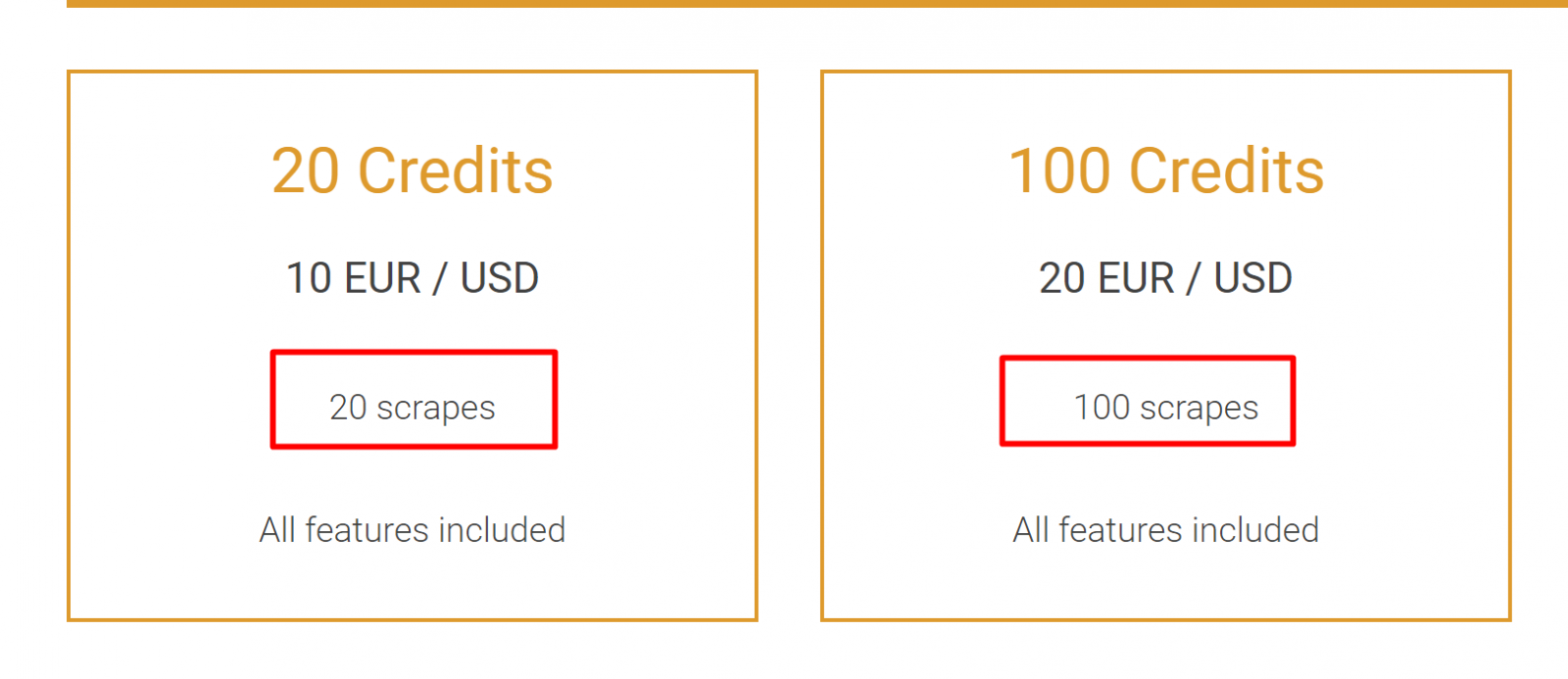This screenshot has width=1568, height=679.
Task: Click "USD" in the 10 EUR price
Action: tap(500, 278)
